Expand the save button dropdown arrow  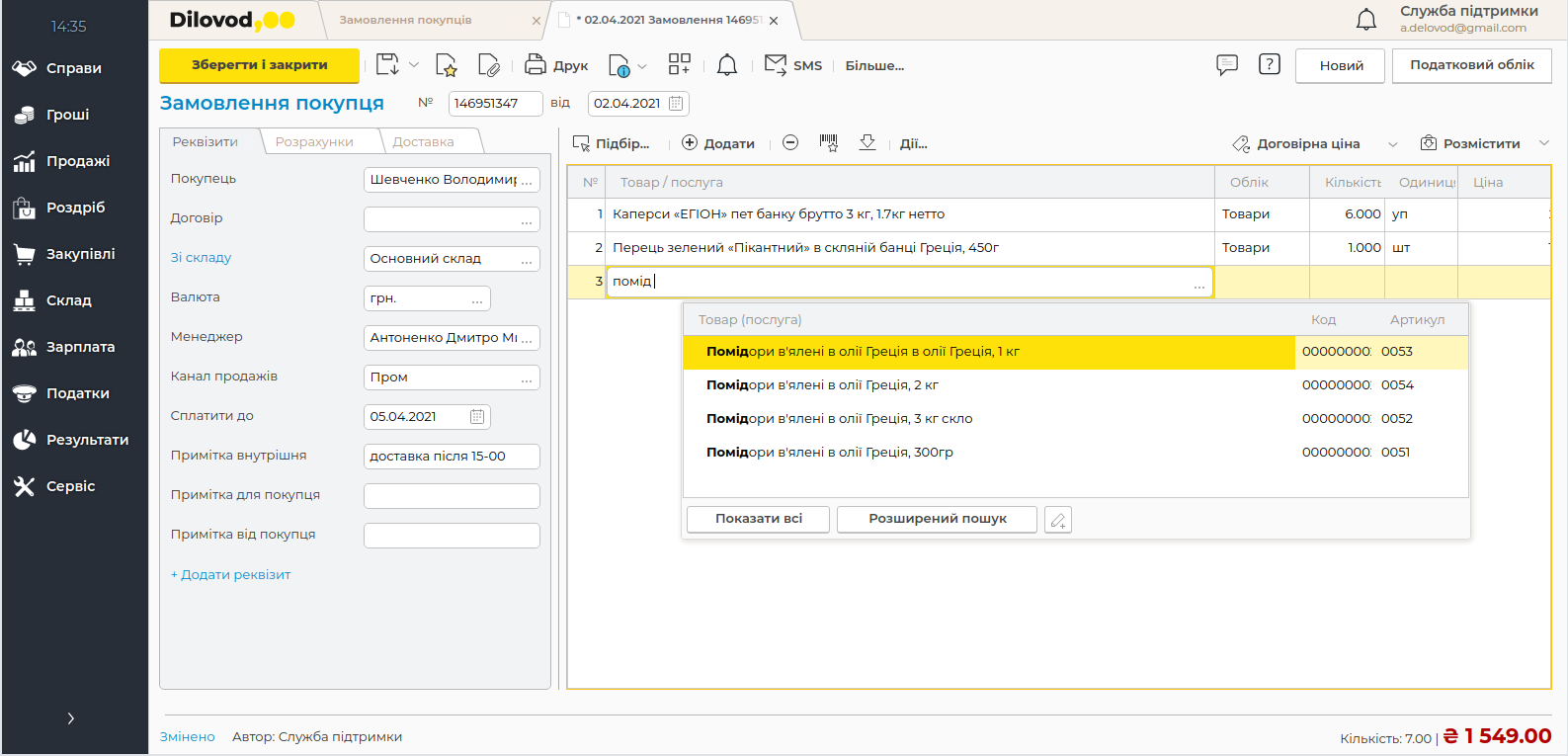[414, 65]
